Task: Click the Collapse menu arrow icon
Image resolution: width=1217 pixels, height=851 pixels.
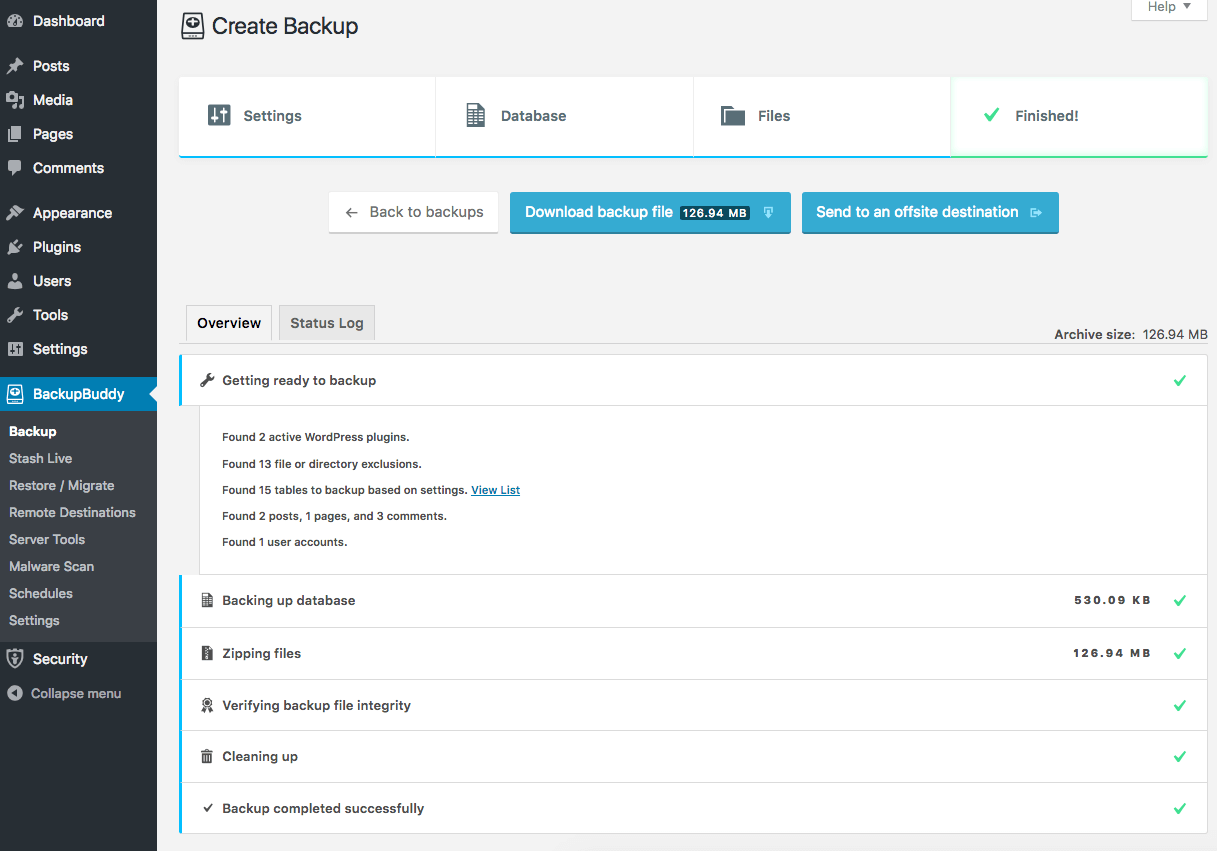Action: click(x=15, y=693)
